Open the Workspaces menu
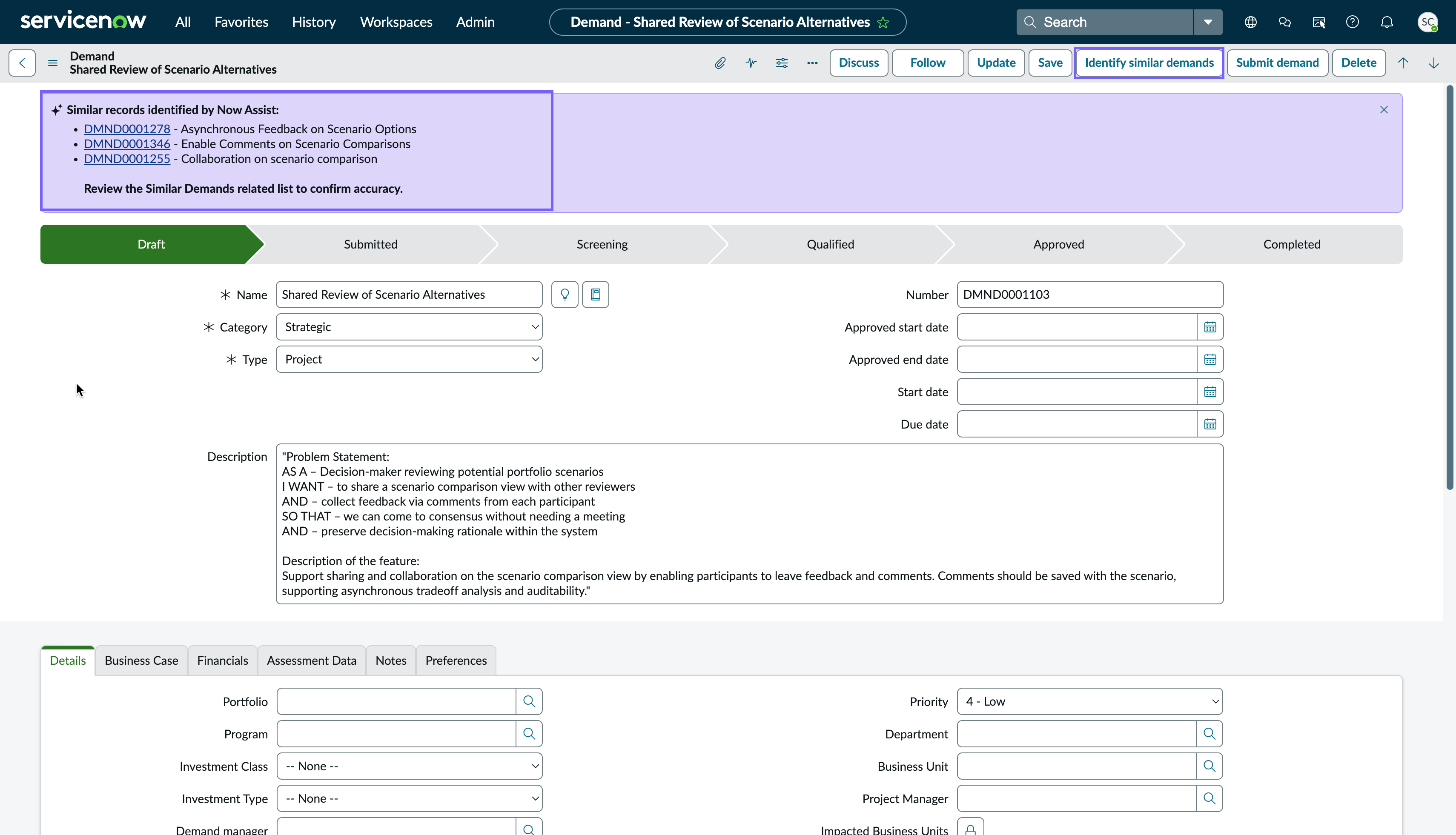Viewport: 1456px width, 835px height. tap(396, 23)
